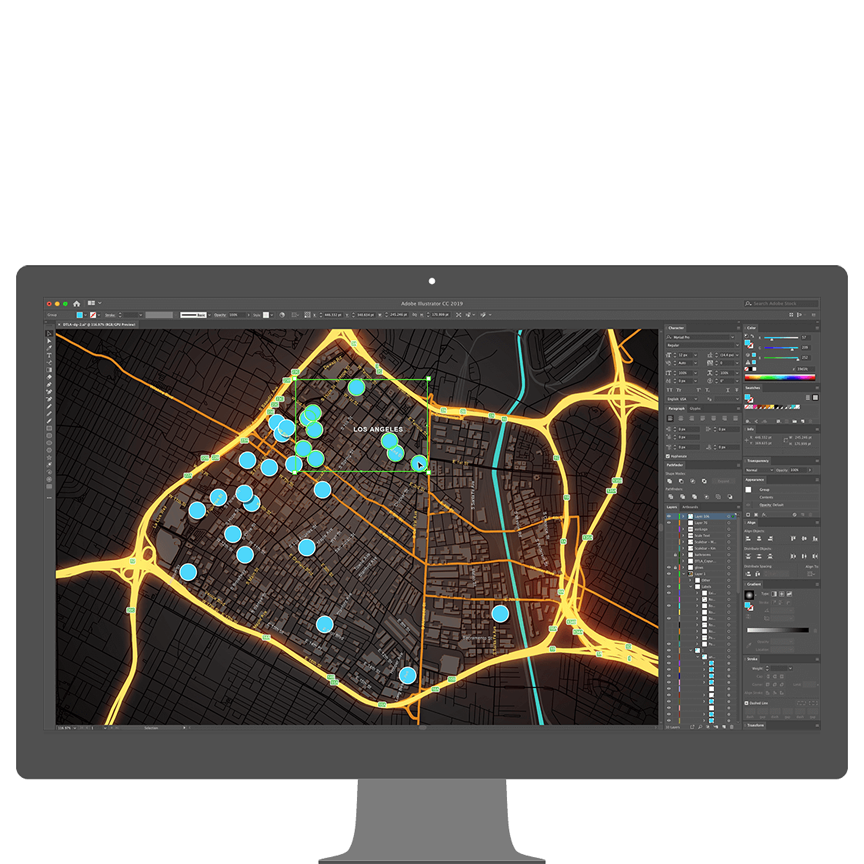Click the Exclude shape mode icon
This screenshot has height=864, width=864.
704,481
